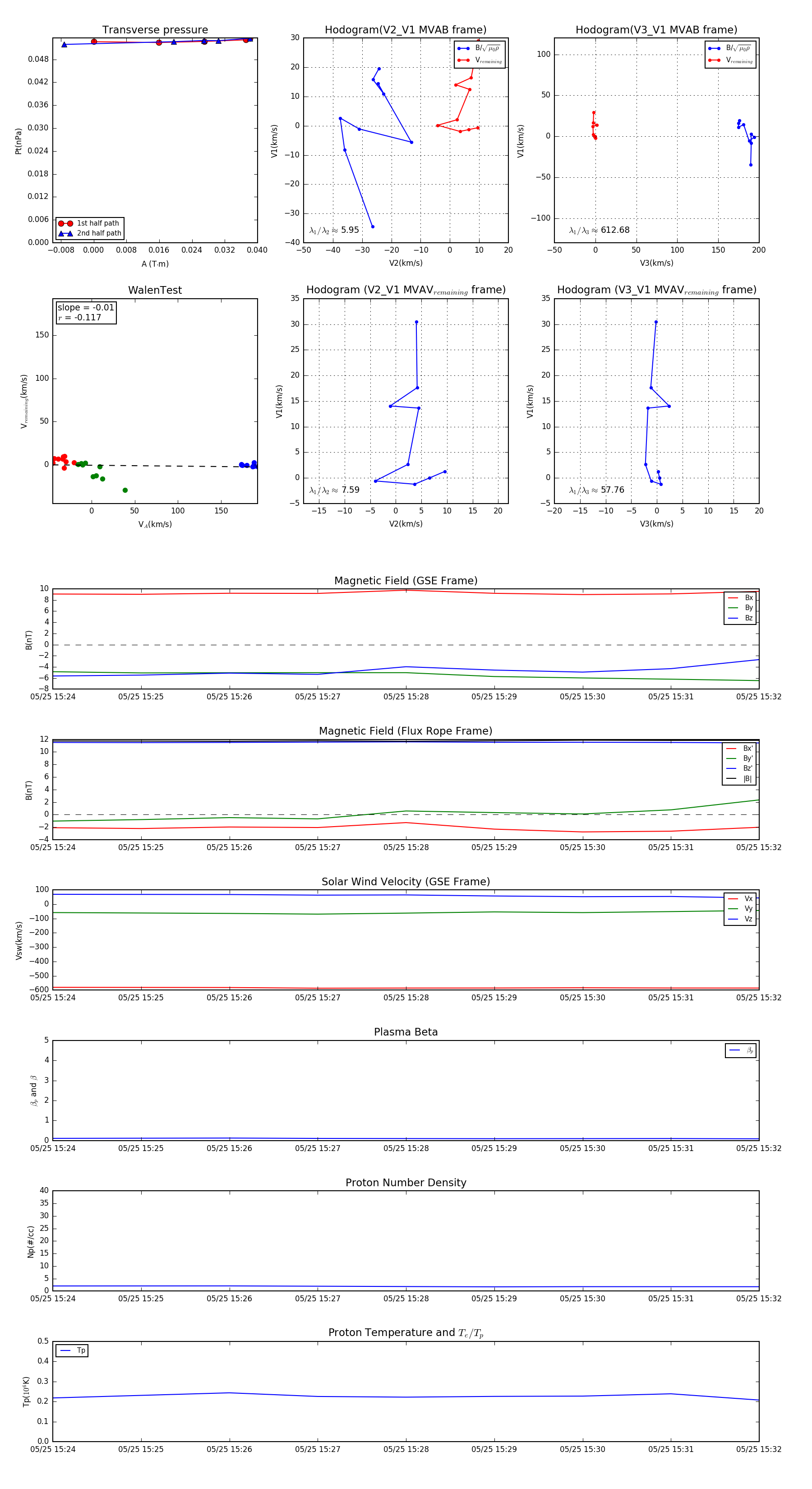Click the Bx' legend entry in Flux Rope plot
This screenshot has height=1489, width=812.
click(740, 748)
